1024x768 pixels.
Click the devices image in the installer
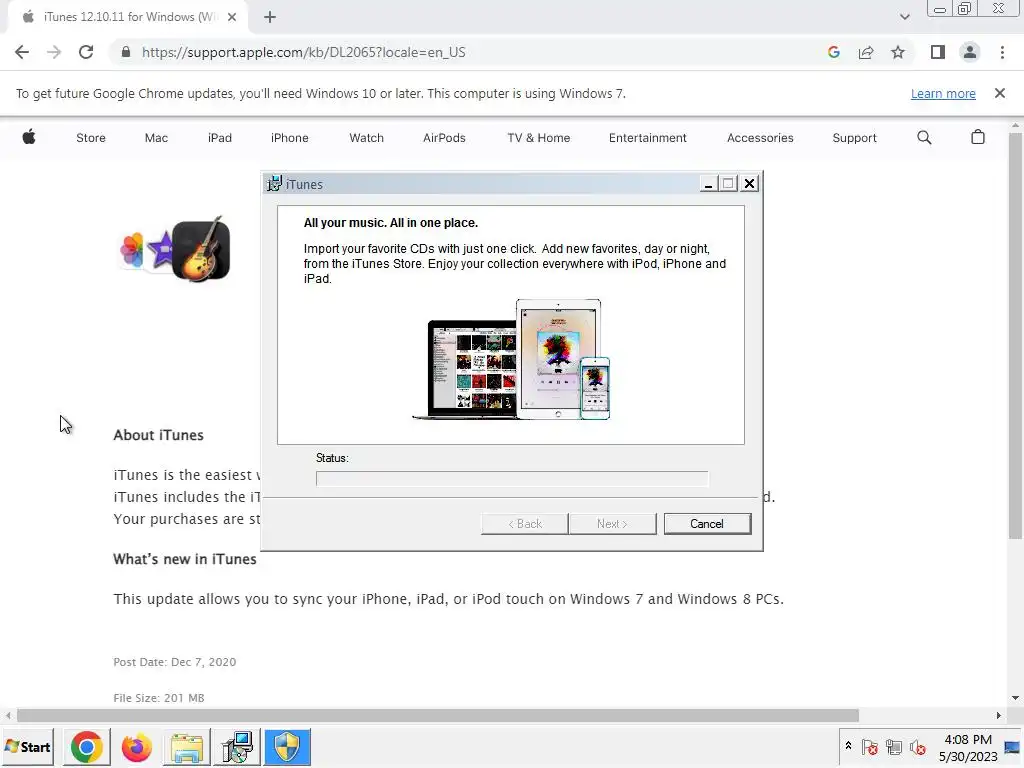click(x=511, y=359)
